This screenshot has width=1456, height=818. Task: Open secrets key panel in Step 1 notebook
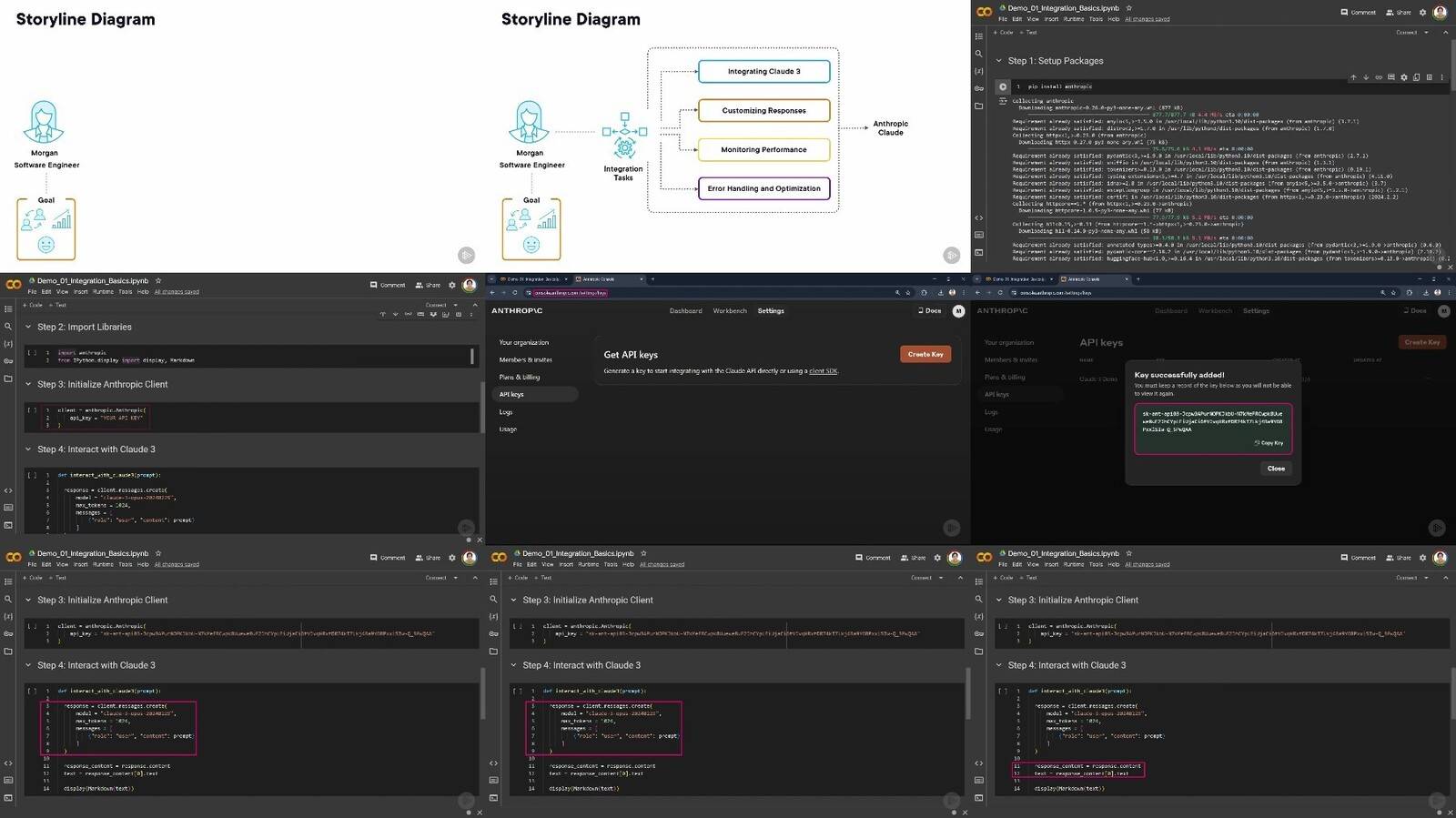[979, 88]
